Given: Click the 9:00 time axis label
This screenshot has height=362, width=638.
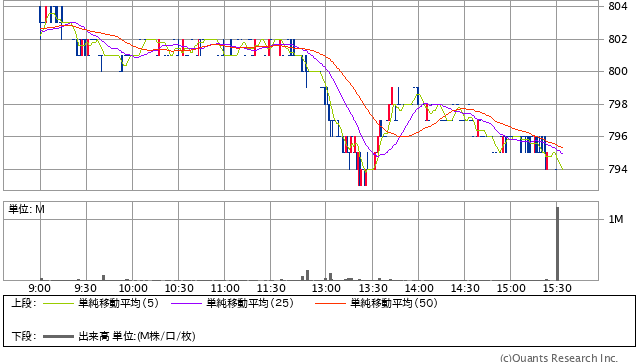Looking at the screenshot, I should tap(39, 288).
